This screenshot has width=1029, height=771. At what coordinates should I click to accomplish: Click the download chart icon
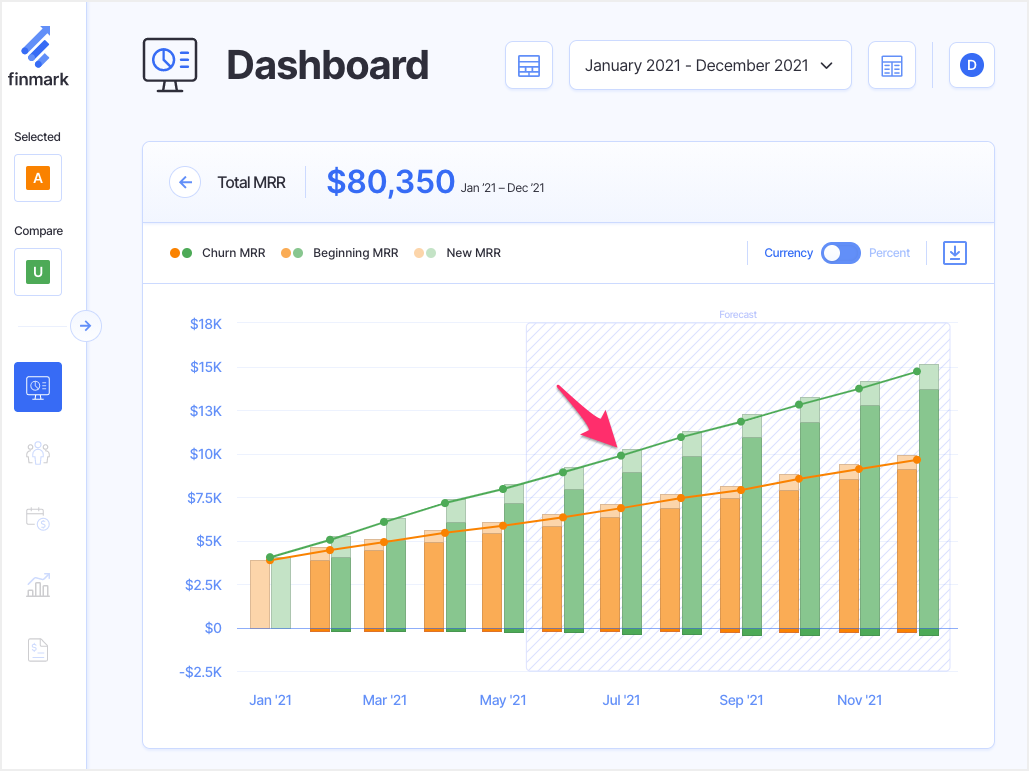click(955, 253)
